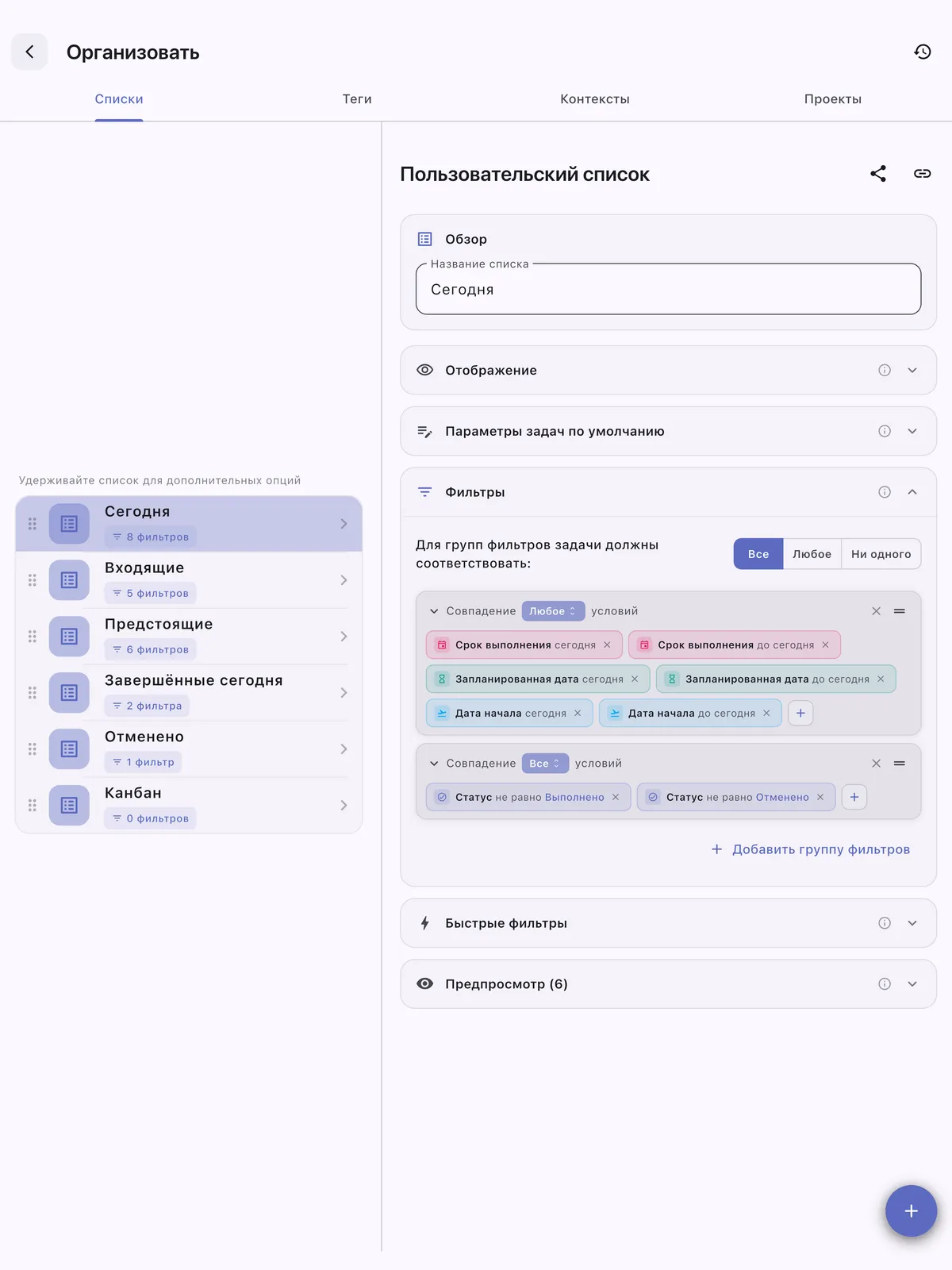Remove filter Дата начала до сегодня
This screenshot has height=1270, width=952.
tap(766, 714)
